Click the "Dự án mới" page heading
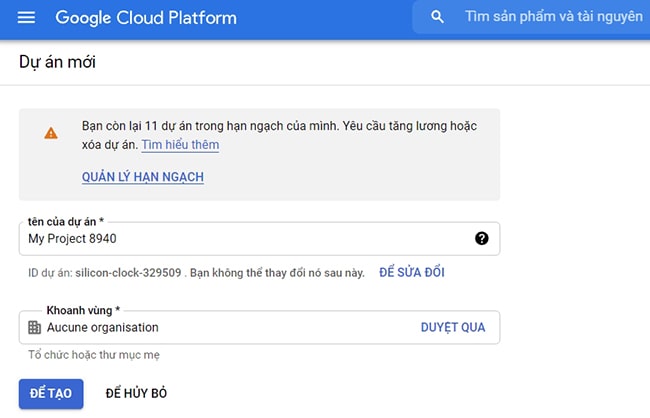The height and width of the screenshot is (418, 650). click(57, 62)
